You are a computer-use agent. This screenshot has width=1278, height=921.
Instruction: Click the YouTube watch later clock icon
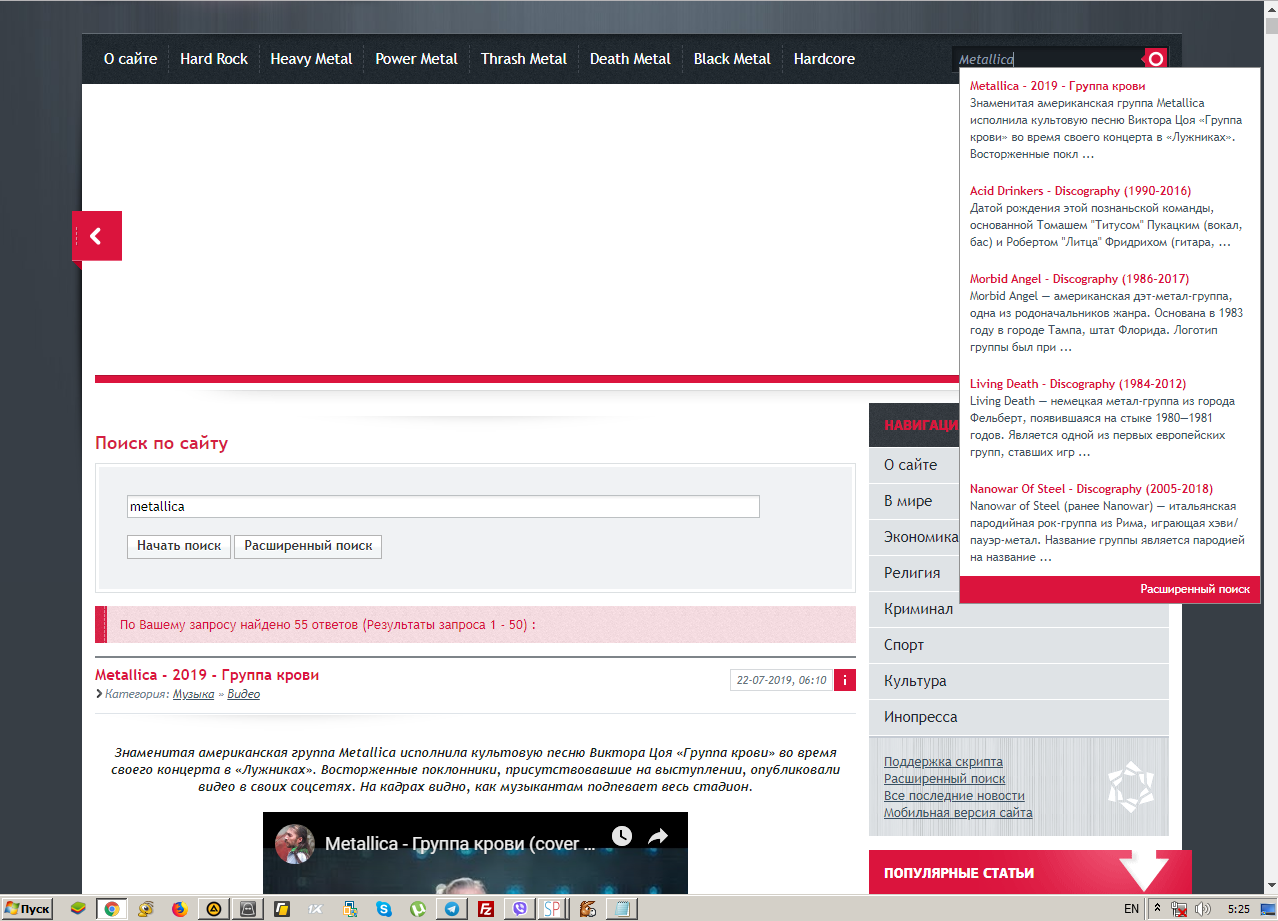pos(622,836)
